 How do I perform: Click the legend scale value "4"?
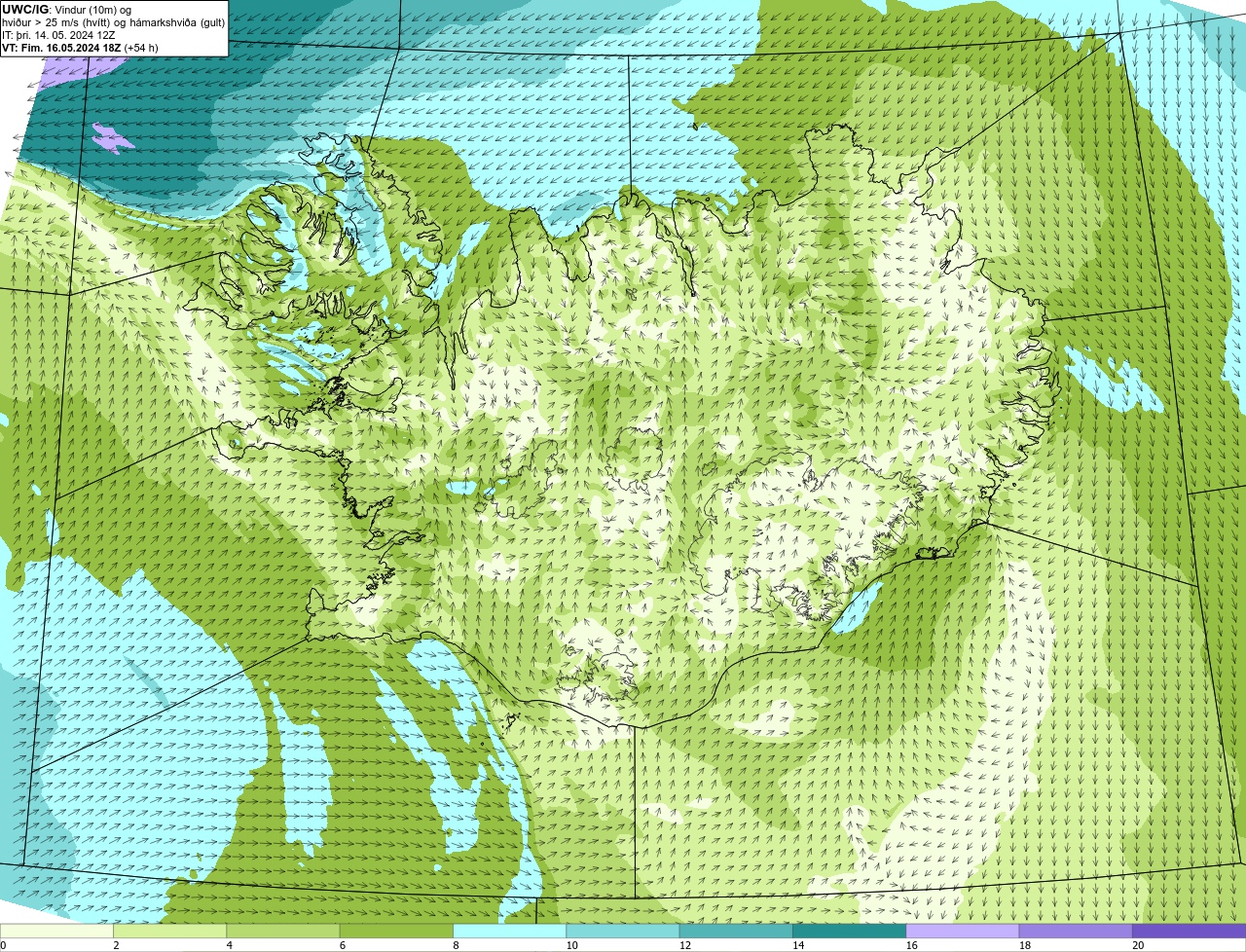(x=229, y=945)
